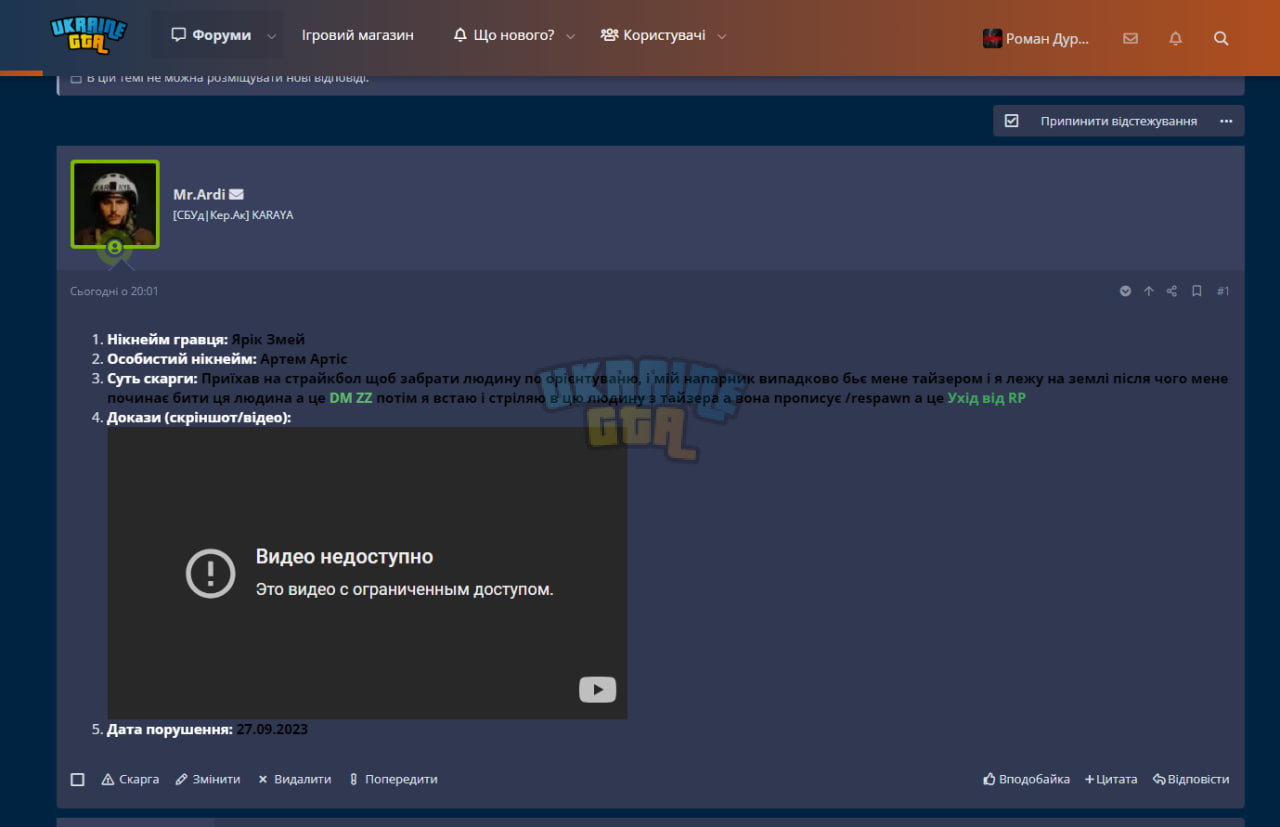This screenshot has width=1280, height=827.
Task: Click the Ухід від RP green text
Action: pyautogui.click(x=987, y=398)
